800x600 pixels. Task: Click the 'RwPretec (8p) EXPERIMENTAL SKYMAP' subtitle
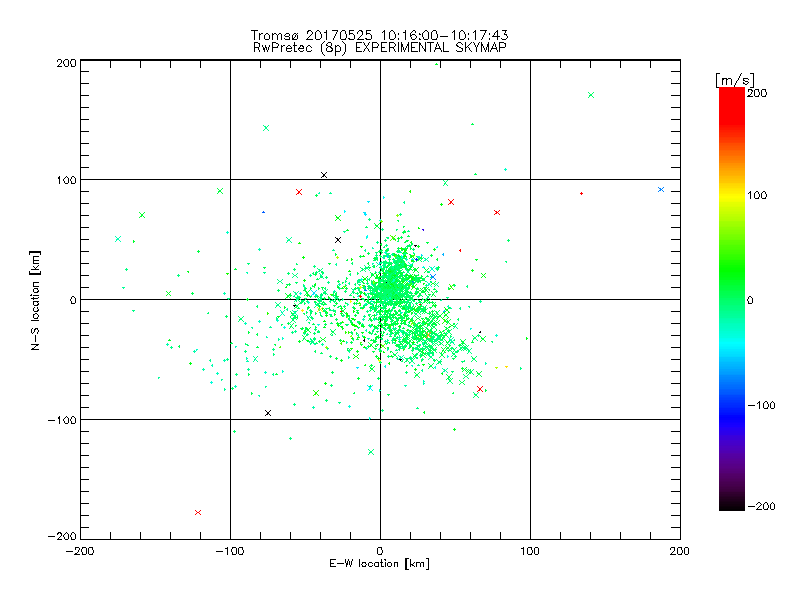coord(380,48)
